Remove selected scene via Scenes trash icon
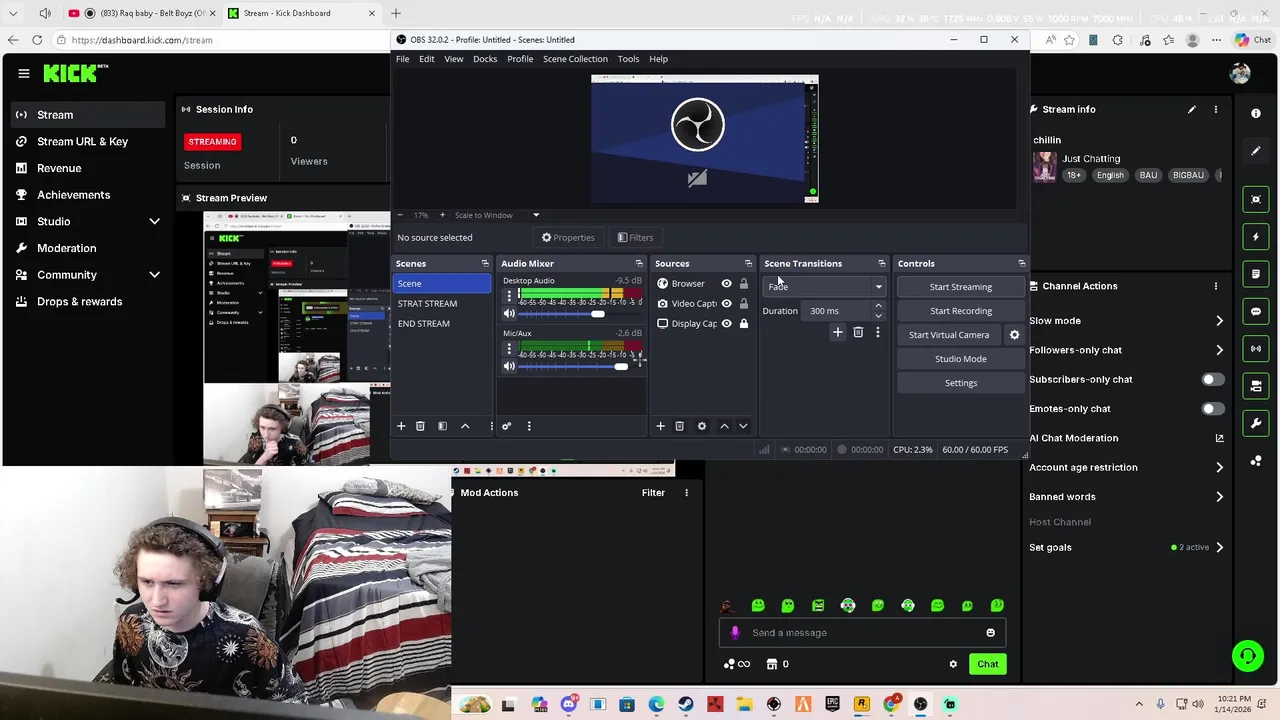 (x=420, y=426)
